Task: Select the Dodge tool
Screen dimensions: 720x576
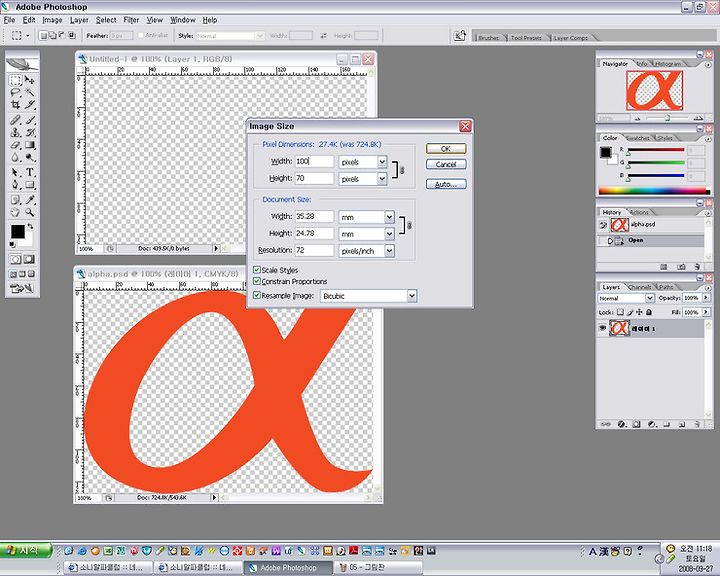Action: point(30,158)
